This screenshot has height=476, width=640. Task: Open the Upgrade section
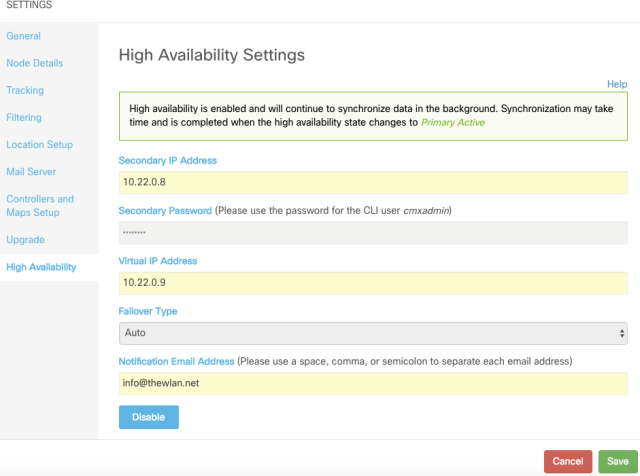click(25, 240)
